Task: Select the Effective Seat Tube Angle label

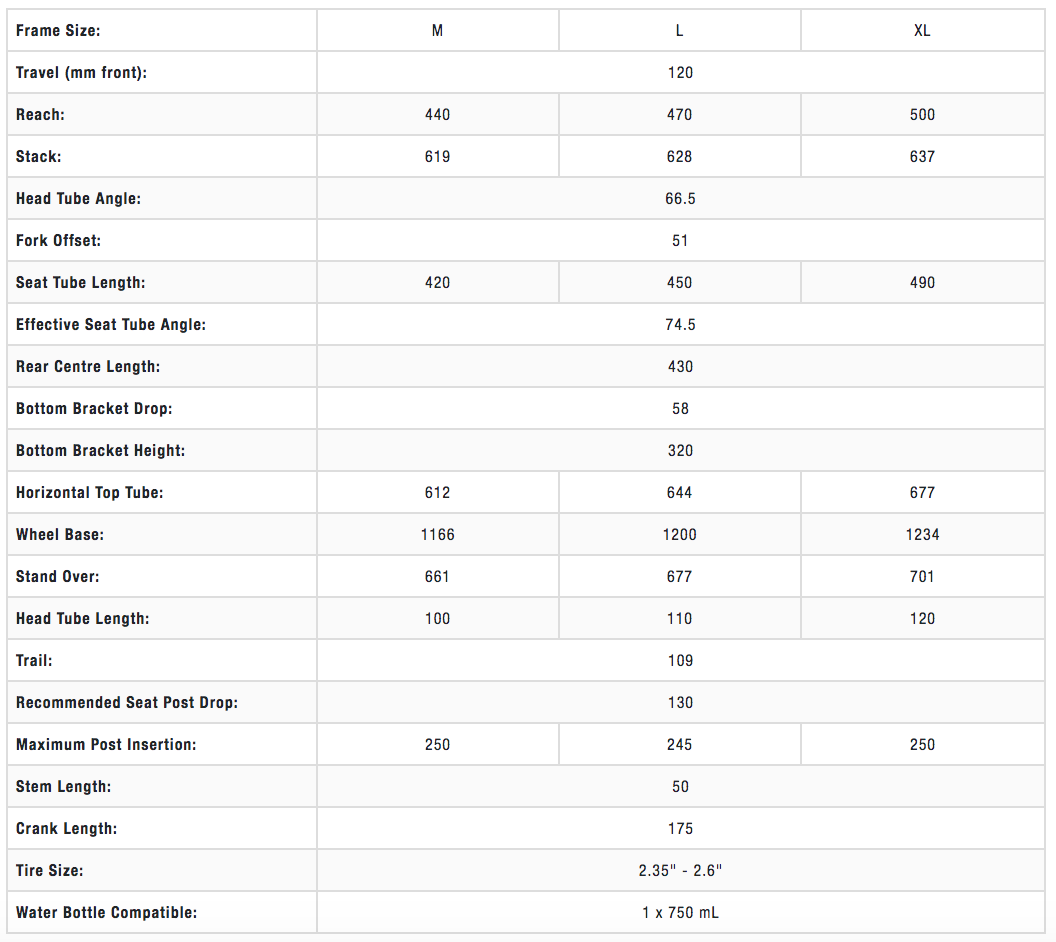Action: (111, 324)
